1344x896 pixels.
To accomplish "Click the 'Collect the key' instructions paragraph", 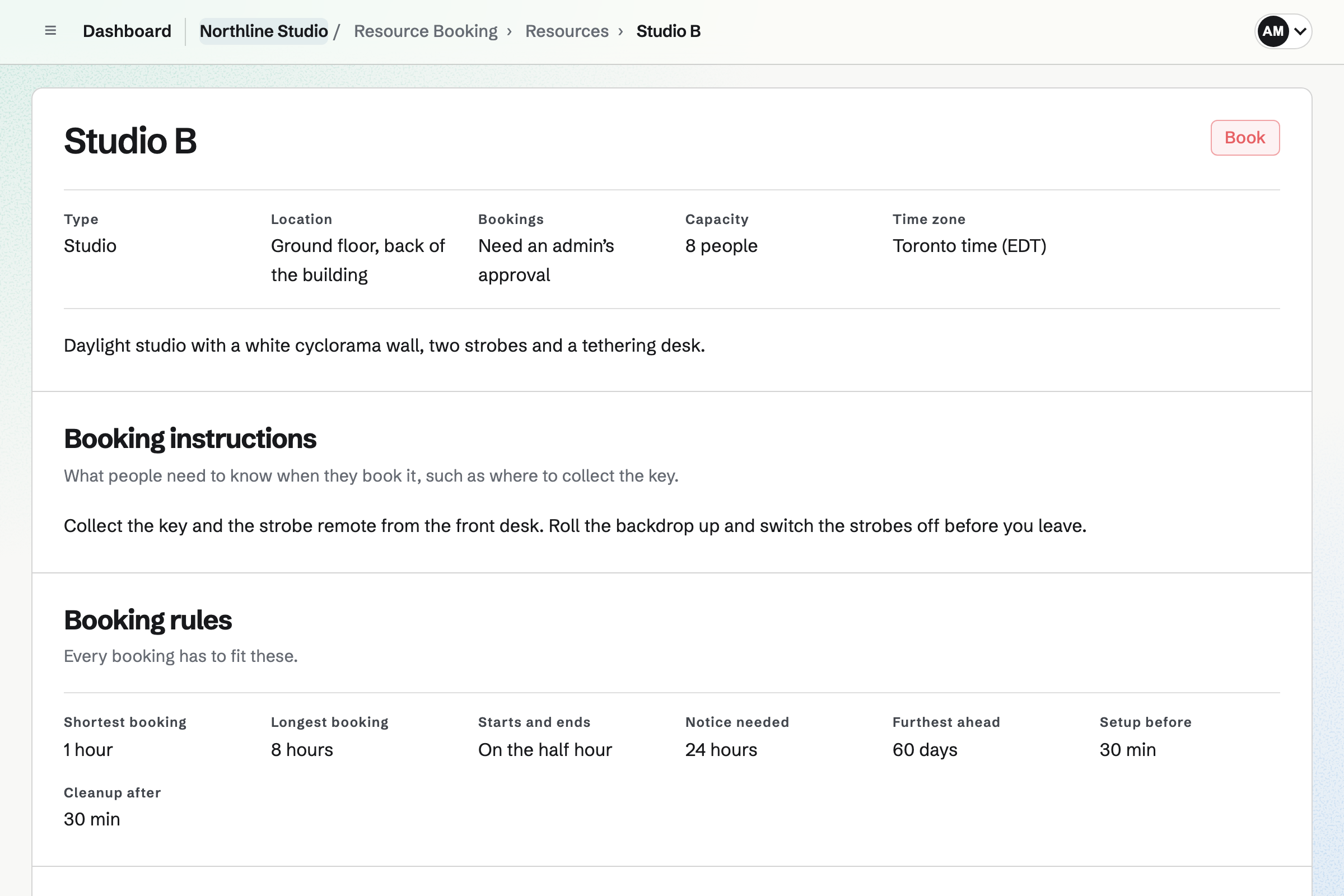I will 575,526.
